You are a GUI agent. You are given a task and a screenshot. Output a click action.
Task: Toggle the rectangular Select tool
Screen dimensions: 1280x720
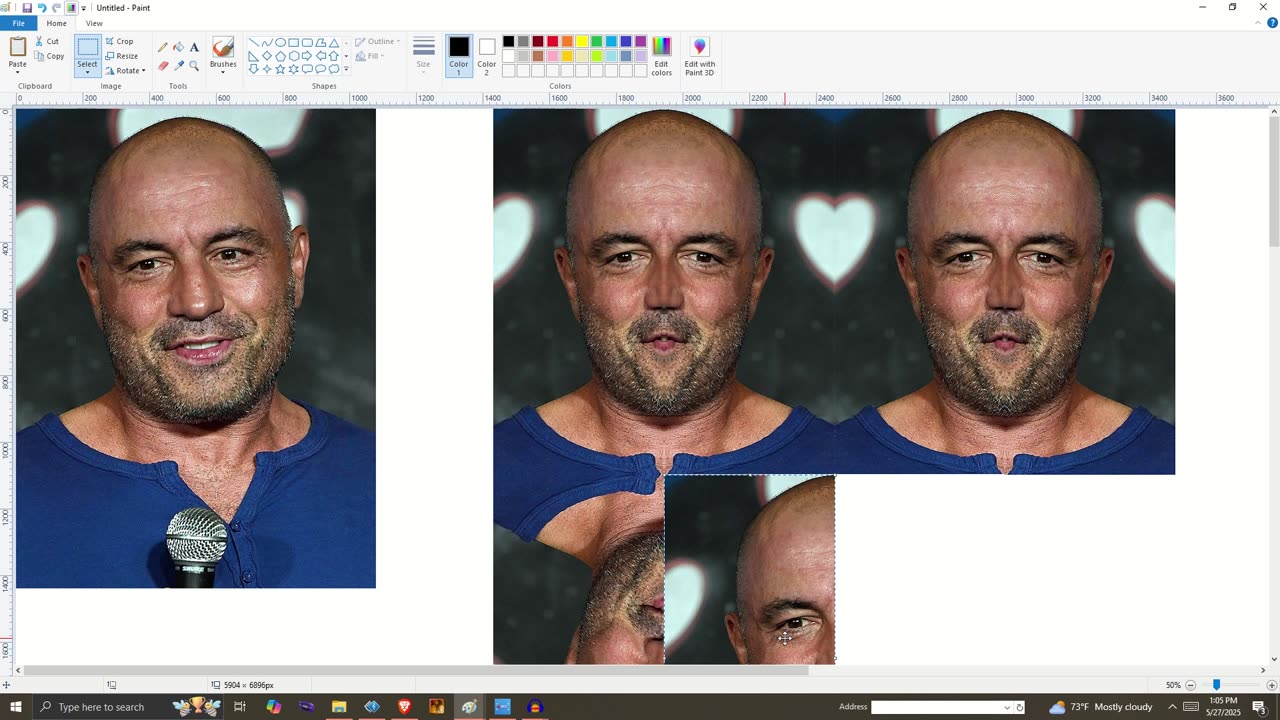tap(88, 47)
